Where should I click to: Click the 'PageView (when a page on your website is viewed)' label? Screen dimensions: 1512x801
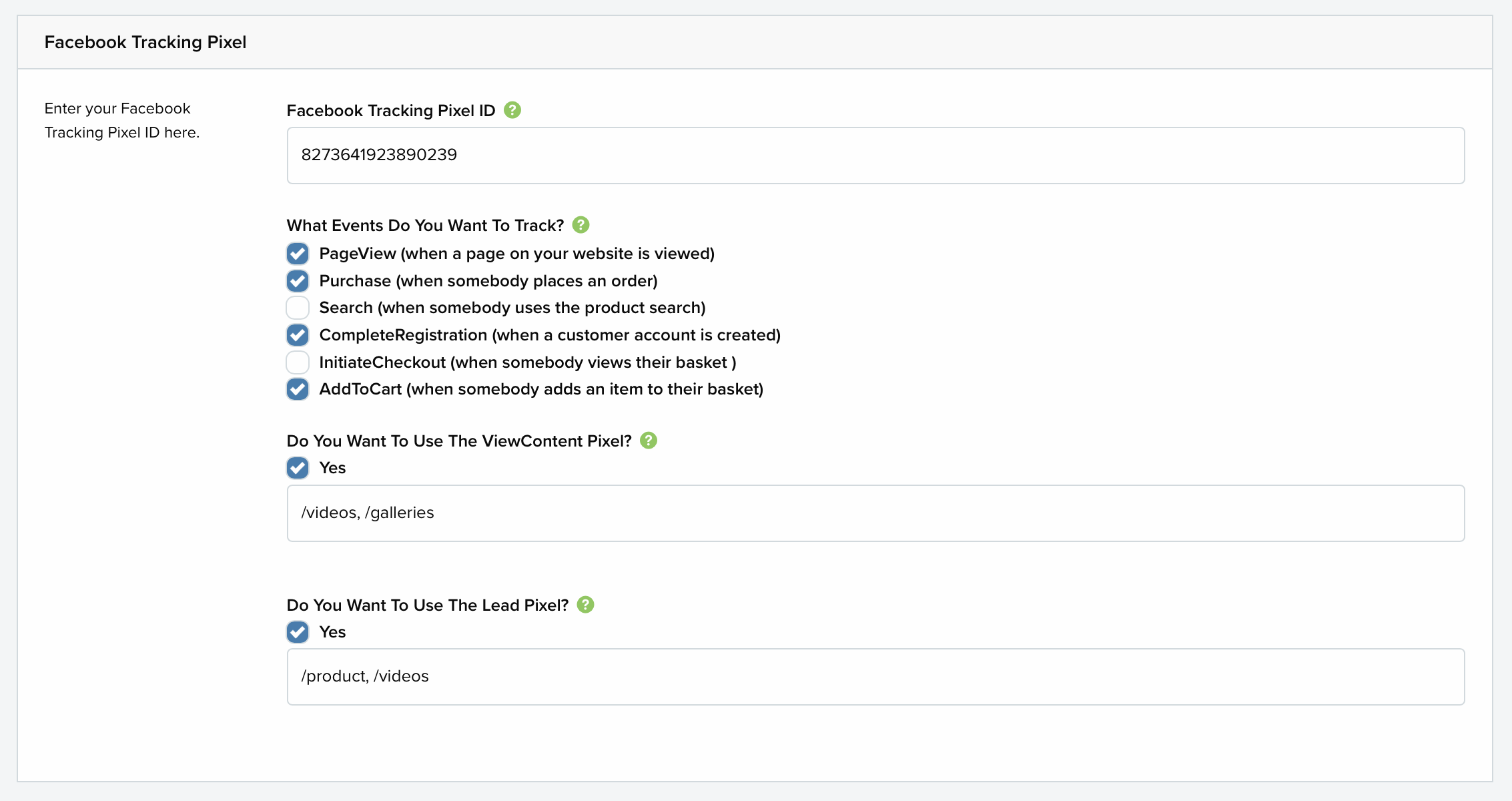click(517, 254)
